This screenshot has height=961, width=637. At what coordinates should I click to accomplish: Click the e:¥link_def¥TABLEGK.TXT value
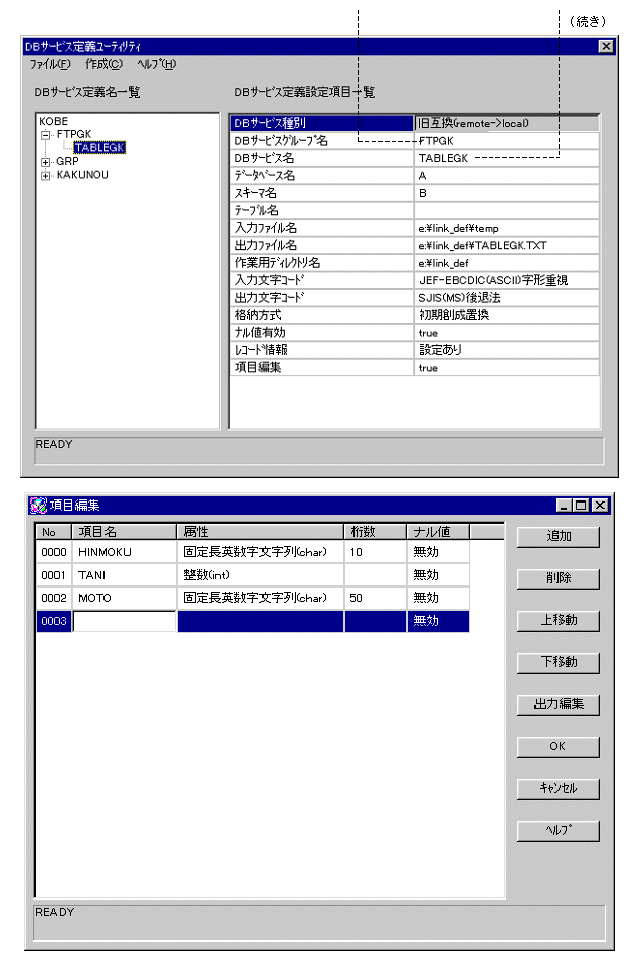click(507, 245)
